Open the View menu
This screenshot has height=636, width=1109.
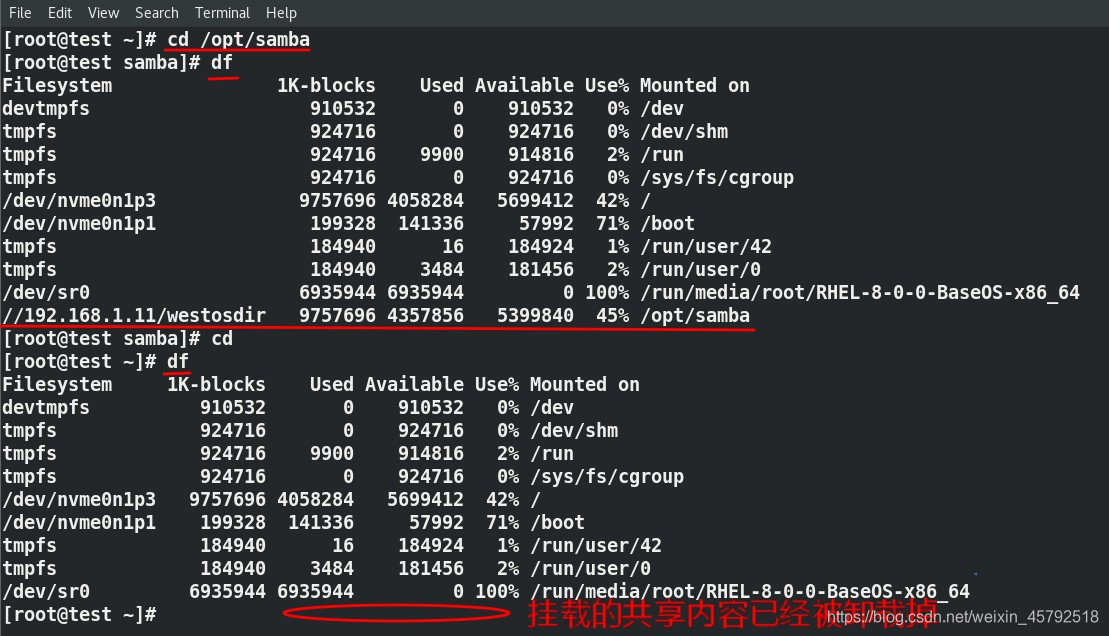click(103, 12)
